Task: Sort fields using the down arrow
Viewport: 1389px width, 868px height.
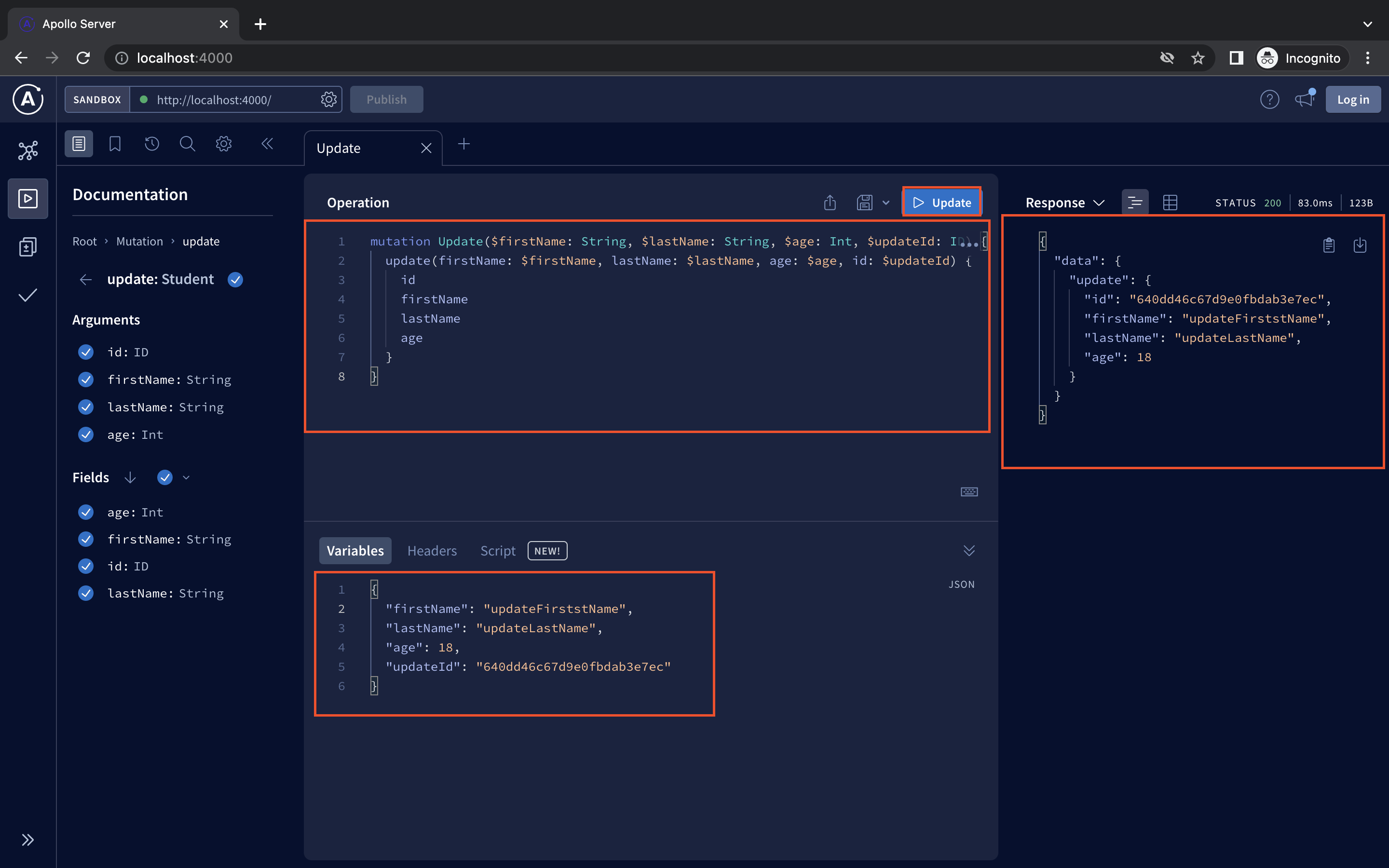Action: click(x=130, y=477)
